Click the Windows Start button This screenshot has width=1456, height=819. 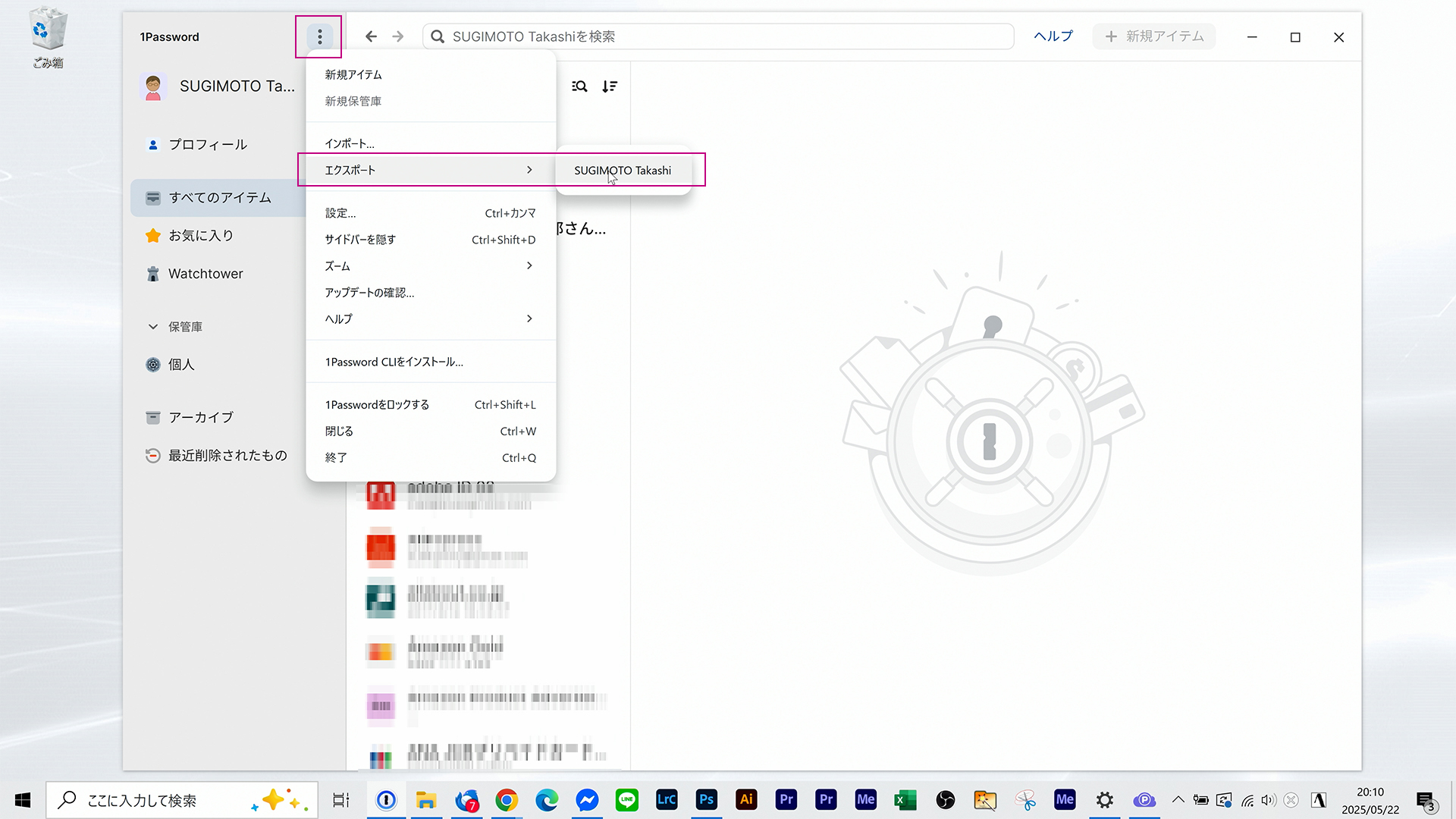point(23,800)
